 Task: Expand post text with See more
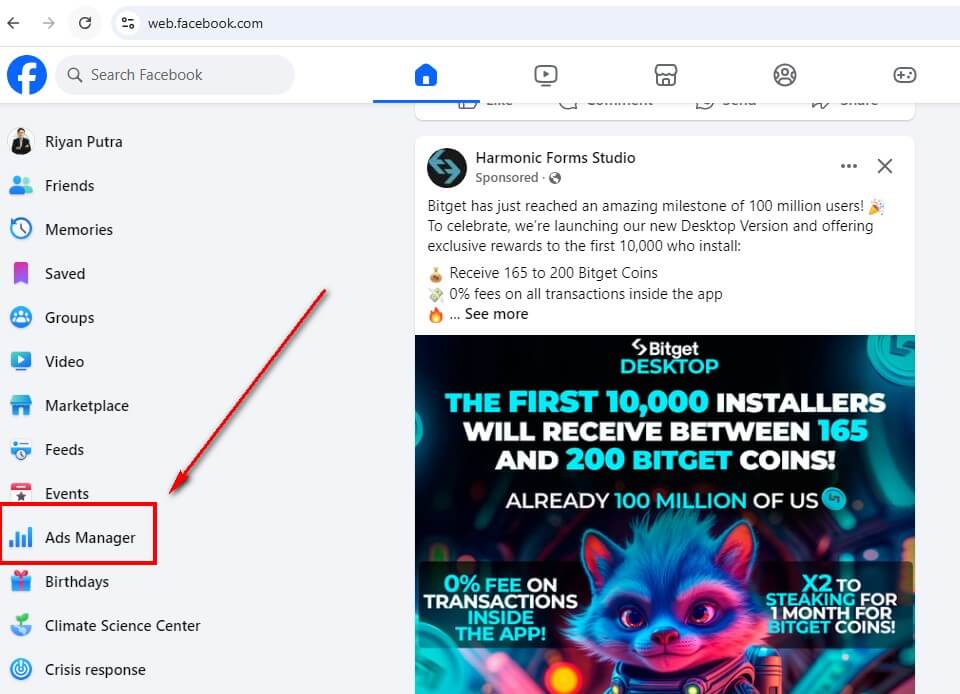click(496, 314)
